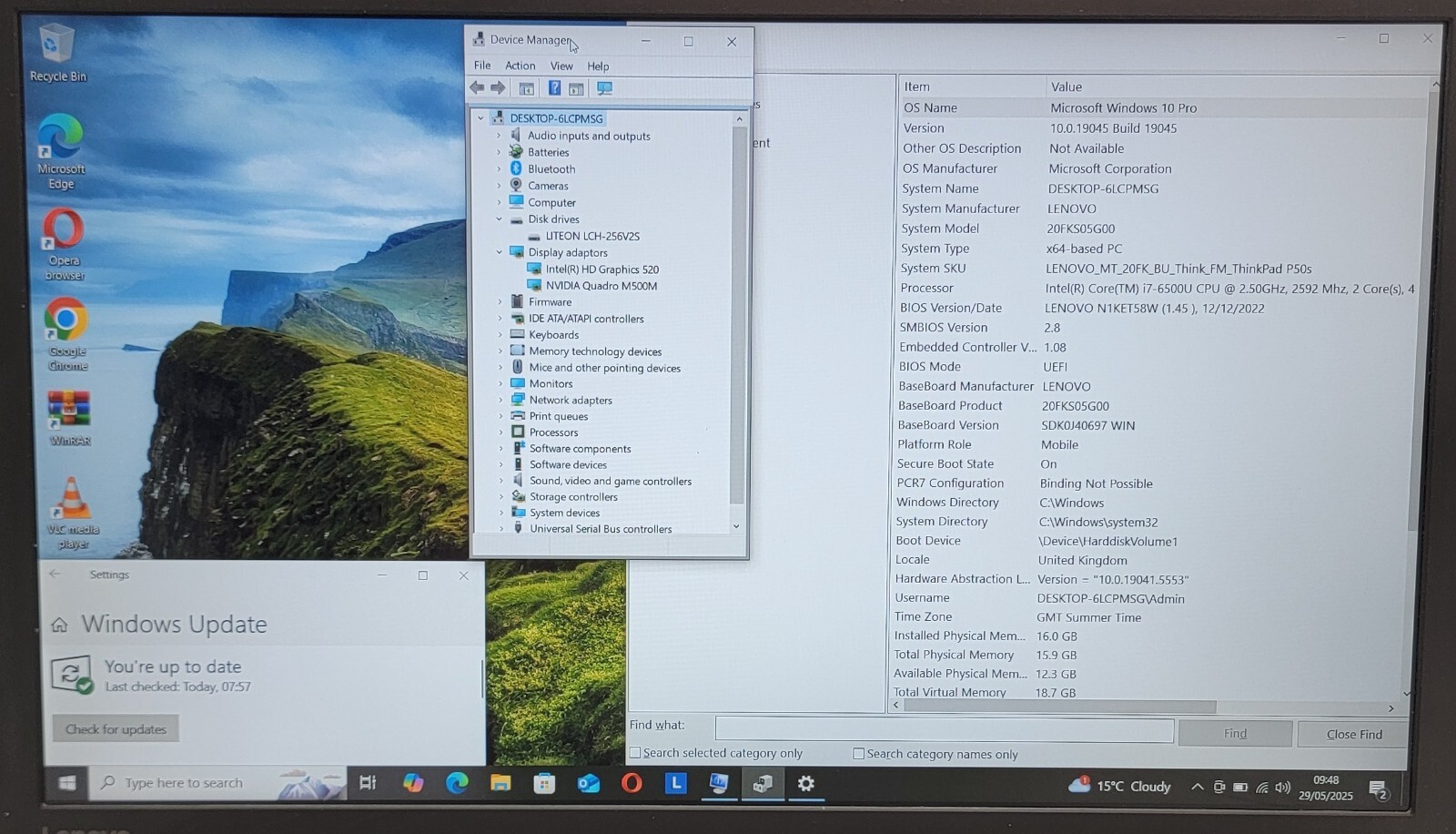Expand the Universal Serial Bus controllers category
The width and height of the screenshot is (1456, 834).
[500, 528]
